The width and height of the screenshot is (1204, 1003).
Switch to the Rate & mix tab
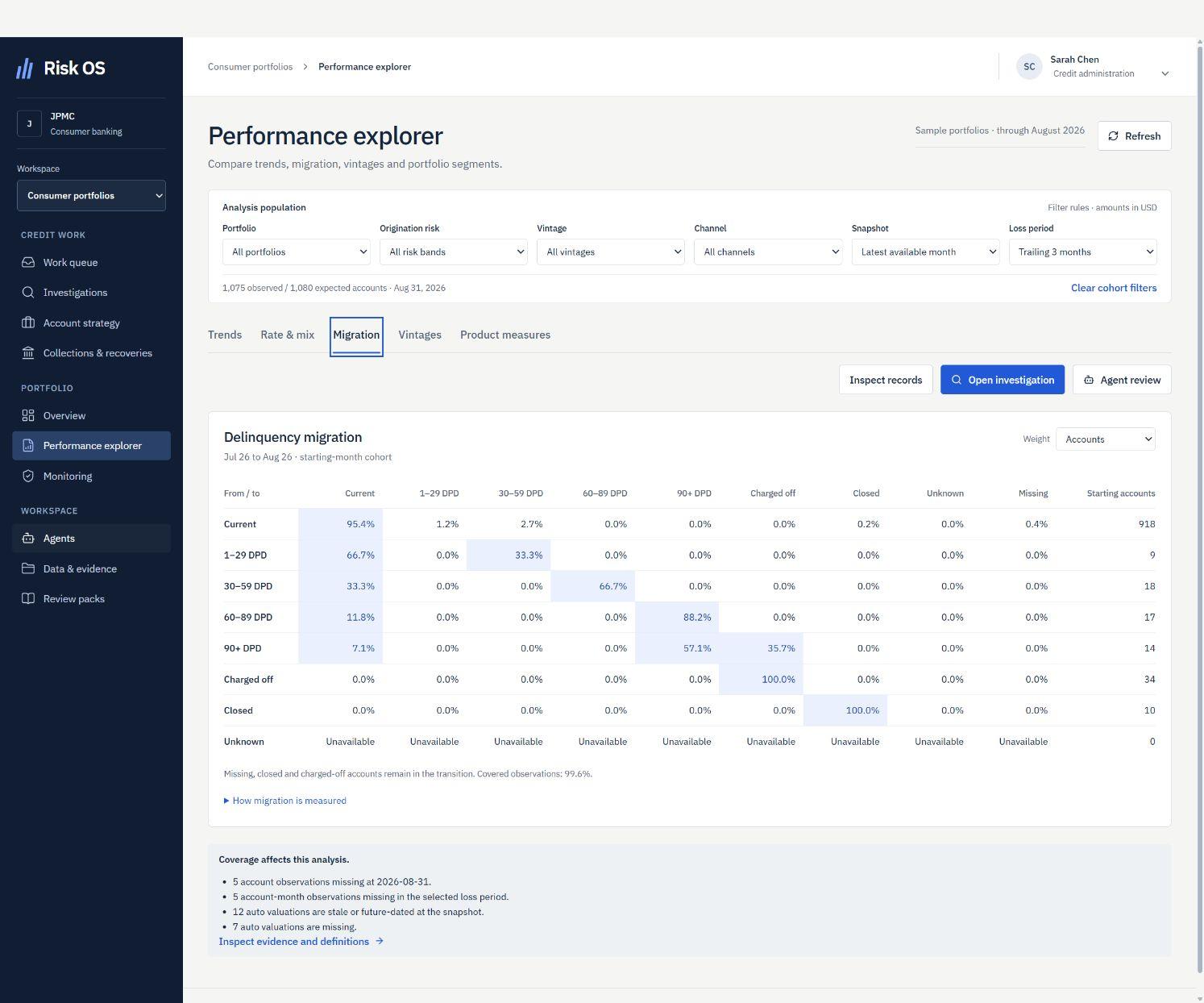(288, 335)
